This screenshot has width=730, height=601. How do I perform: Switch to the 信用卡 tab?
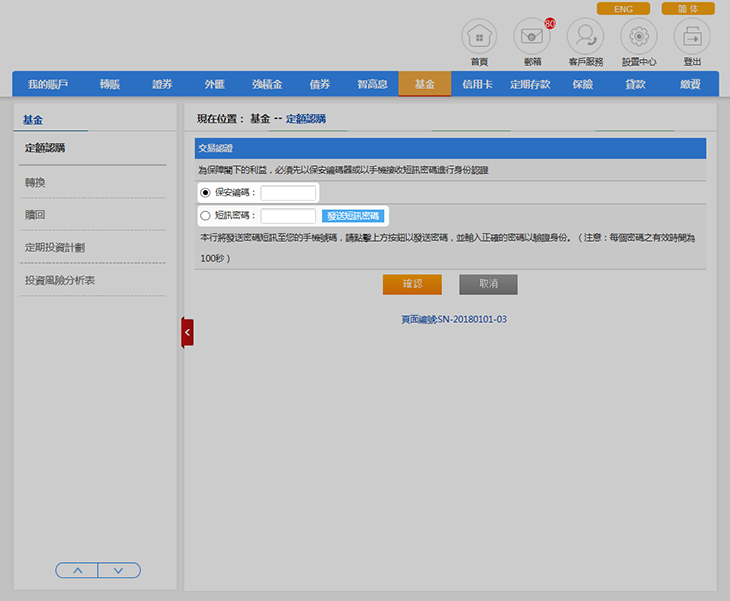[477, 84]
